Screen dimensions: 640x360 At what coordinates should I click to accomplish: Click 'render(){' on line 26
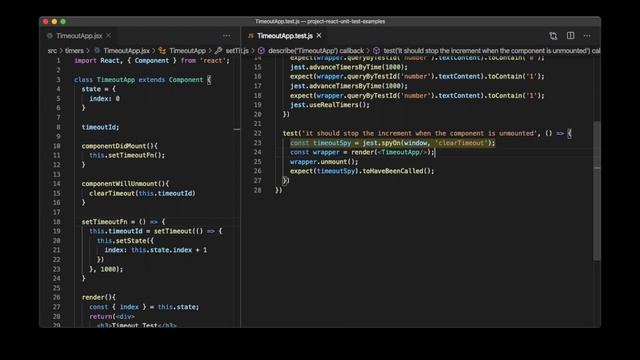tap(99, 297)
